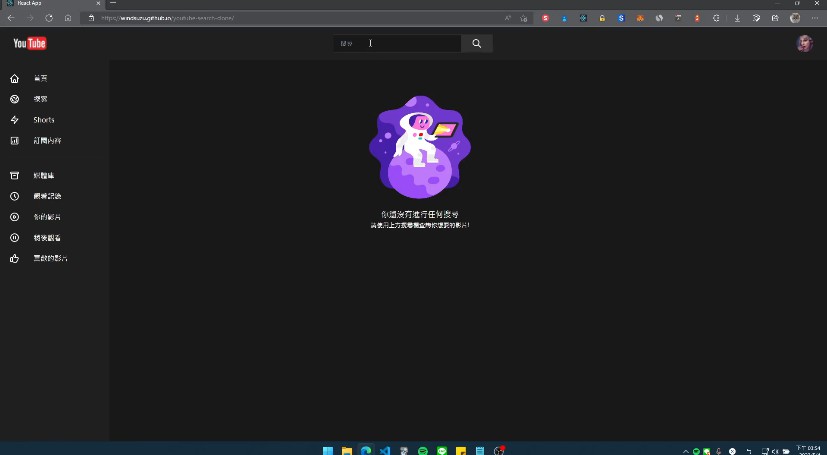Open Visual Studio Code from taskbar
Screen dimensions: 827x455
click(x=384, y=451)
